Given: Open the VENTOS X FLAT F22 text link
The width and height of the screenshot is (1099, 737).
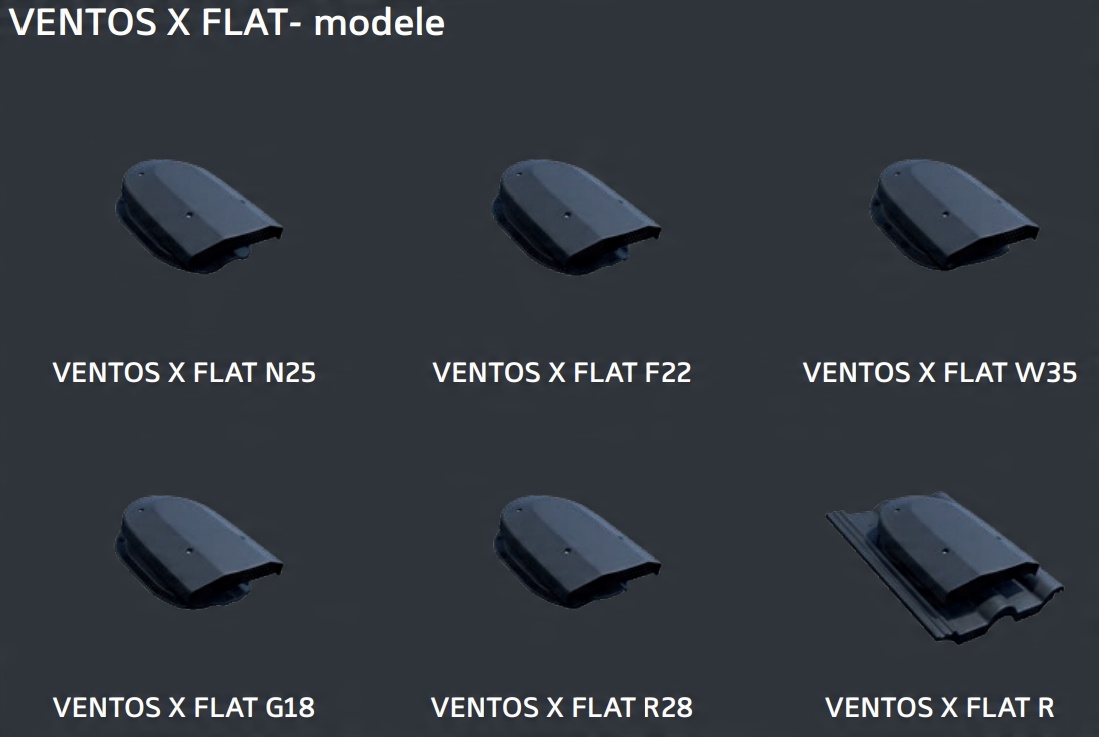Looking at the screenshot, I should [562, 373].
